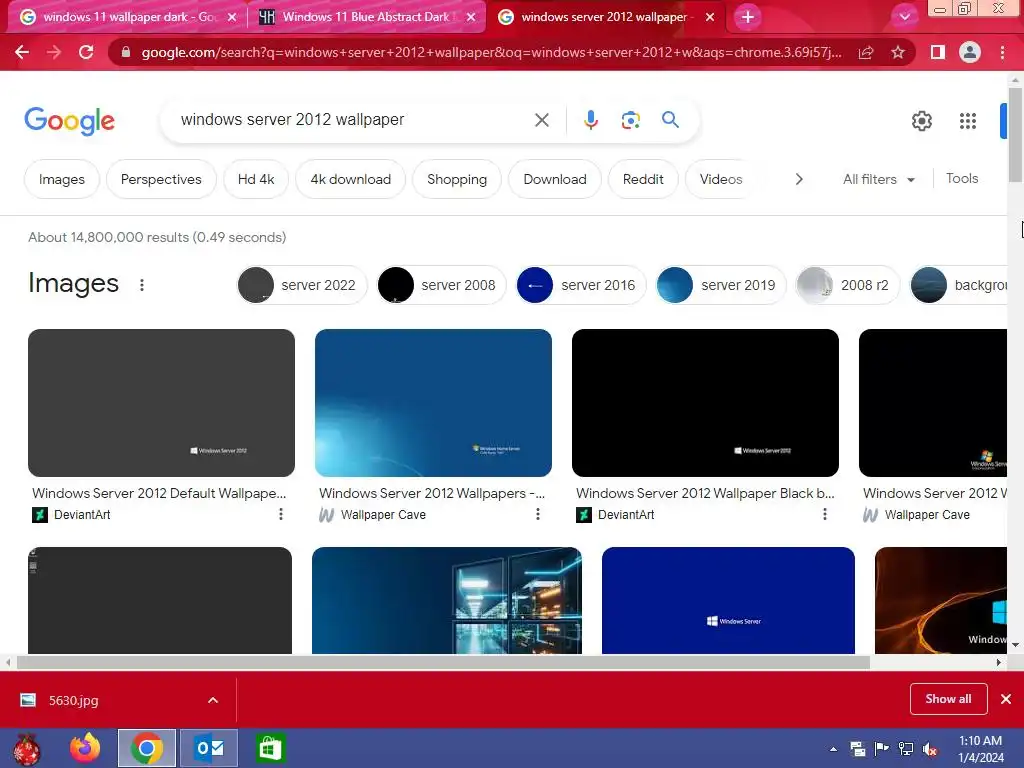Screen dimensions: 1024x768
Task: Search by image with Google Lens
Action: [630, 120]
